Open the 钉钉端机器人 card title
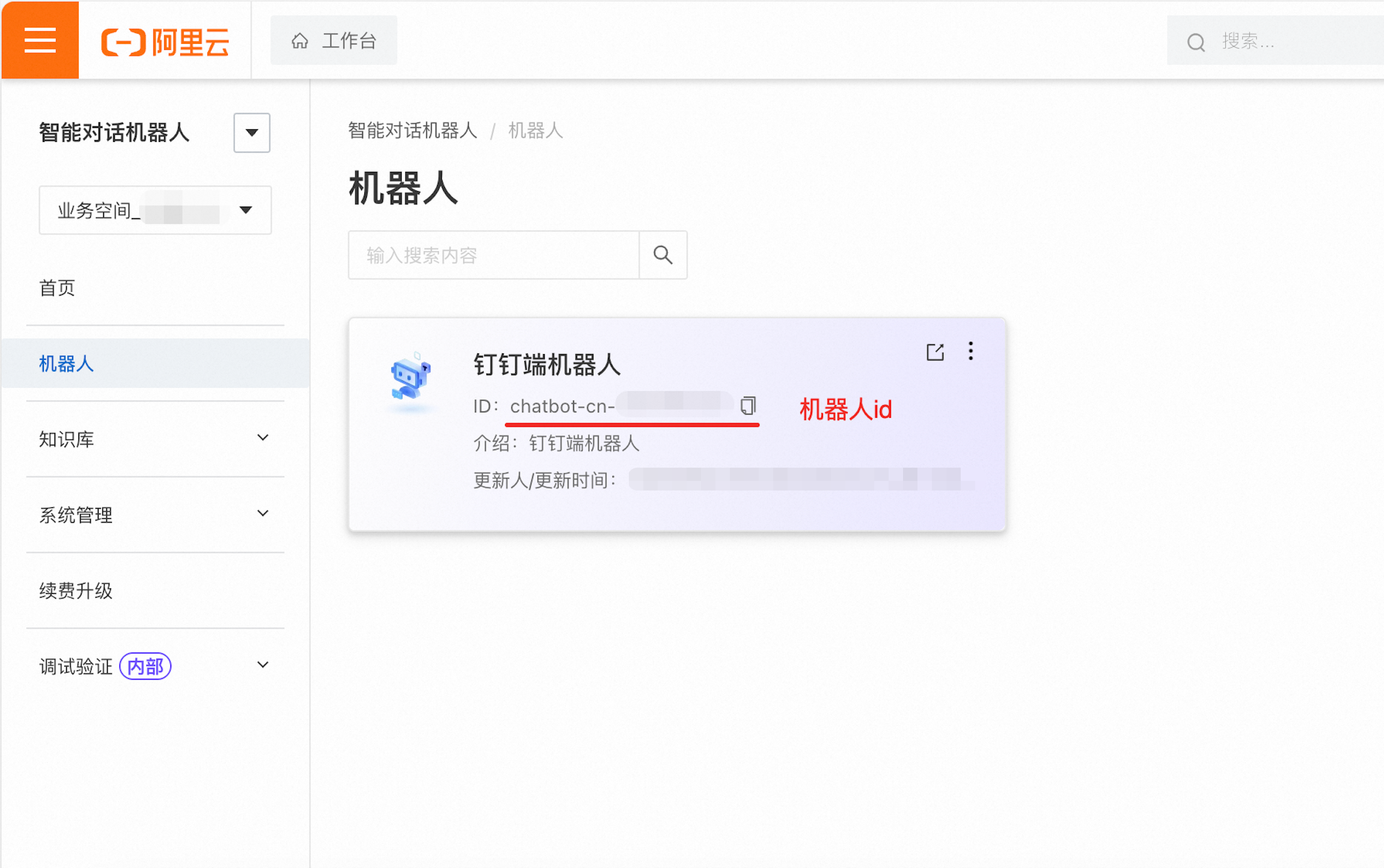The width and height of the screenshot is (1384, 868). point(547,364)
